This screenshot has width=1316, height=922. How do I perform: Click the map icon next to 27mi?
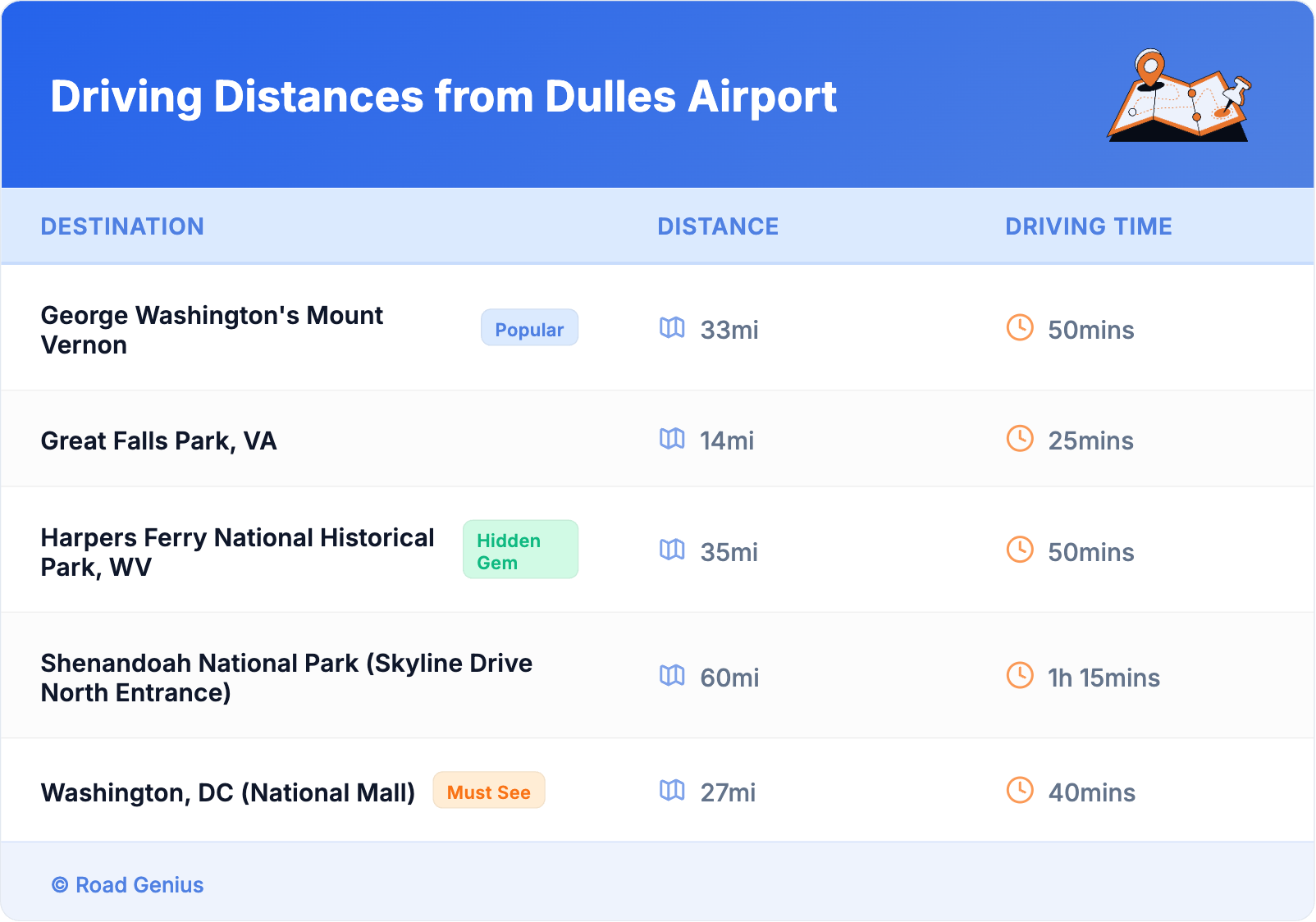coord(672,791)
